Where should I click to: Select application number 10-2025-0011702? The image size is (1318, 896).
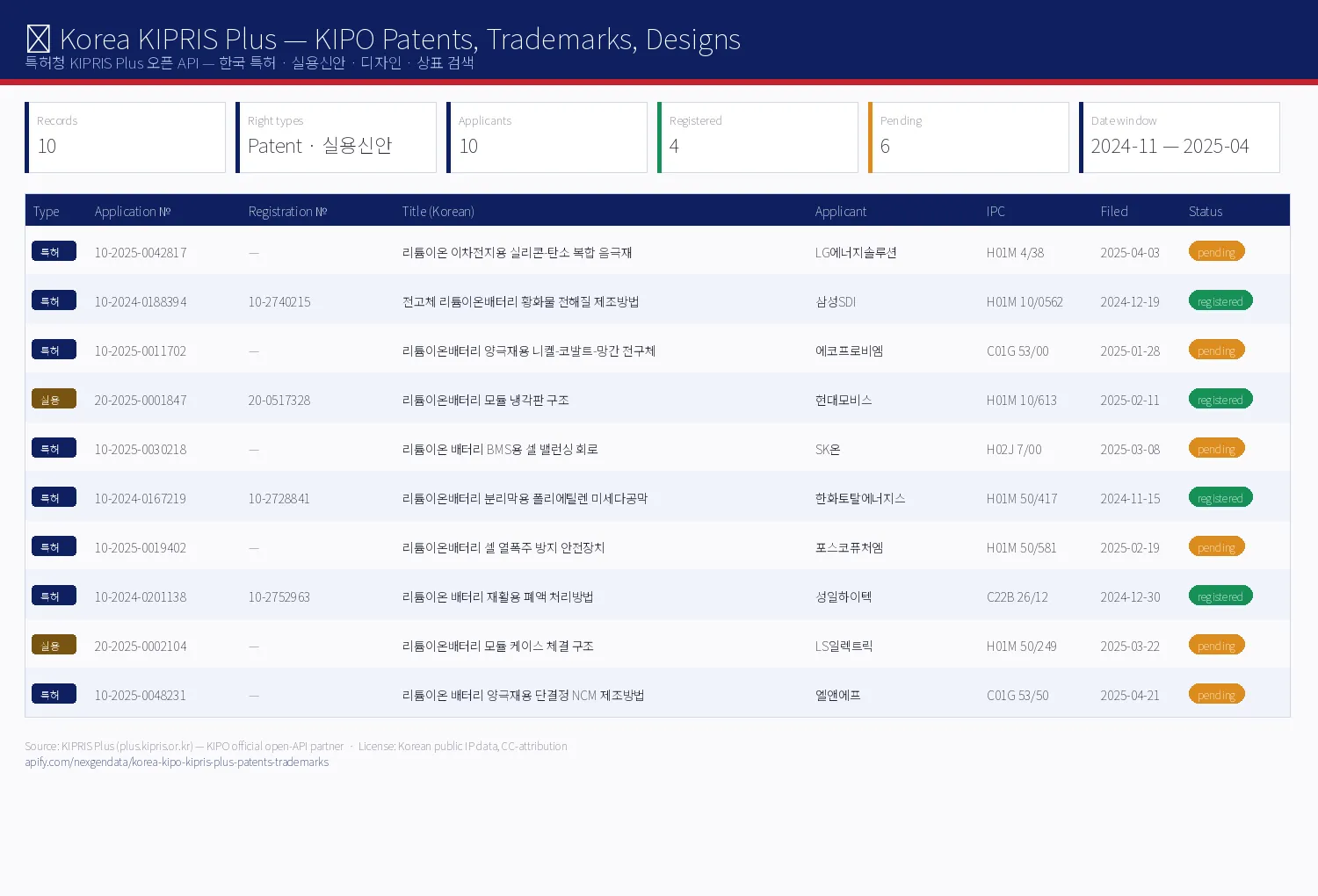(x=141, y=351)
